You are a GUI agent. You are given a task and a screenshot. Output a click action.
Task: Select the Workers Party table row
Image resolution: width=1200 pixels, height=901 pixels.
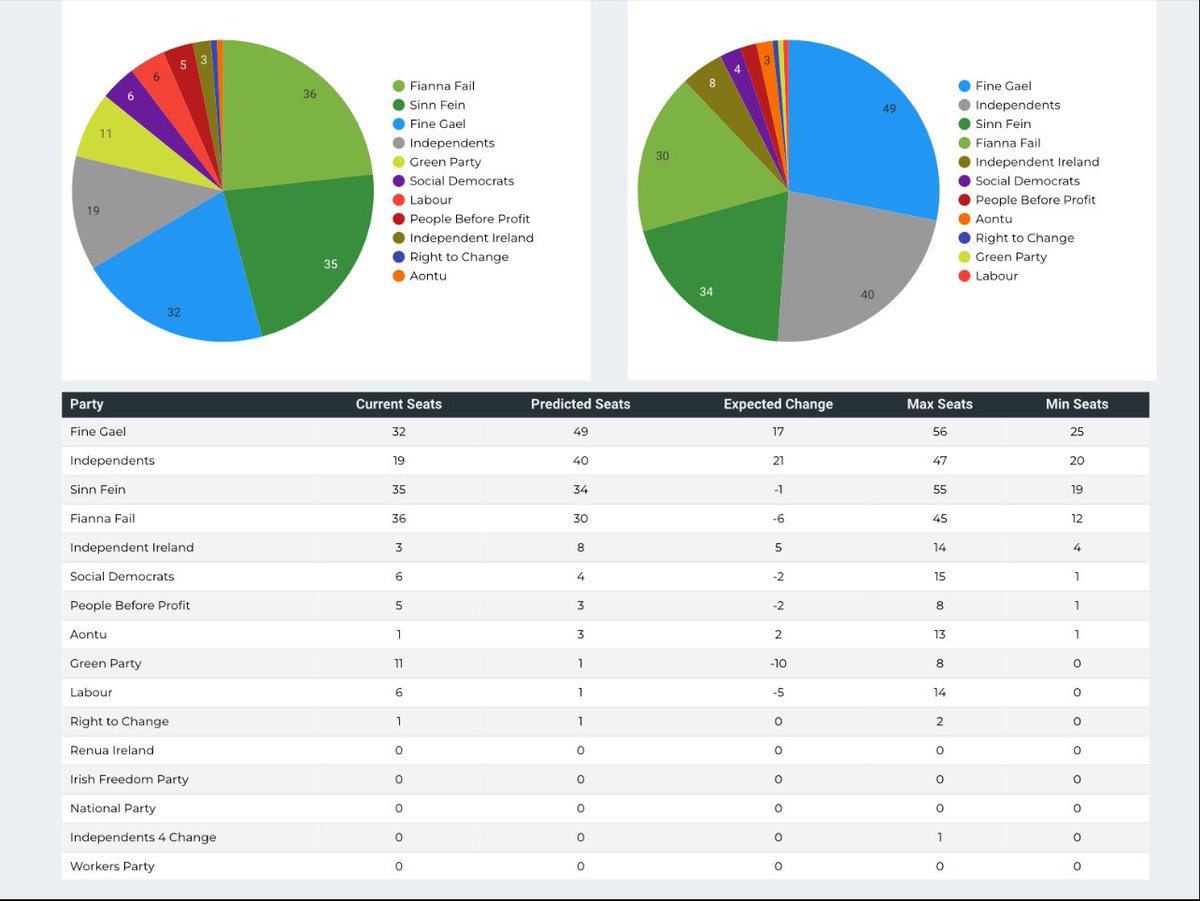(x=605, y=866)
